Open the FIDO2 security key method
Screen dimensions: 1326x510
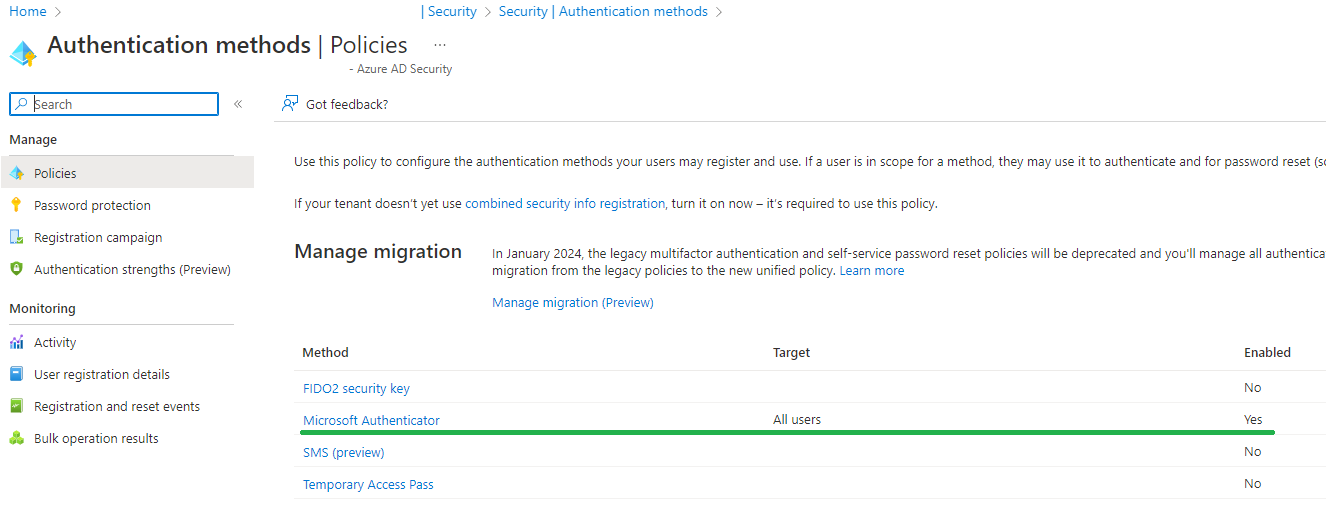(356, 388)
